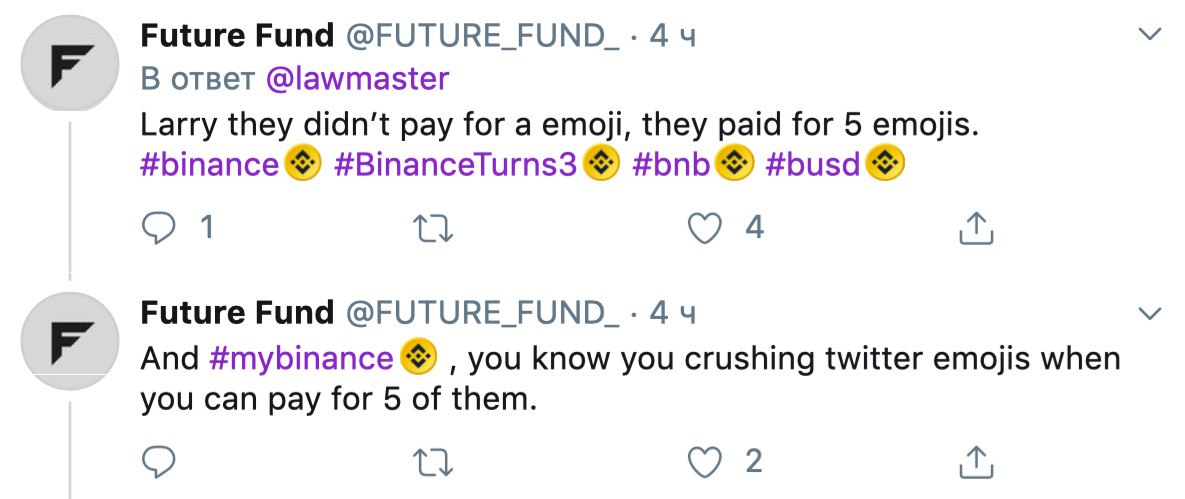The width and height of the screenshot is (1185, 499).
Task: Click the second tweet's 4 ч timestamp
Action: [672, 313]
